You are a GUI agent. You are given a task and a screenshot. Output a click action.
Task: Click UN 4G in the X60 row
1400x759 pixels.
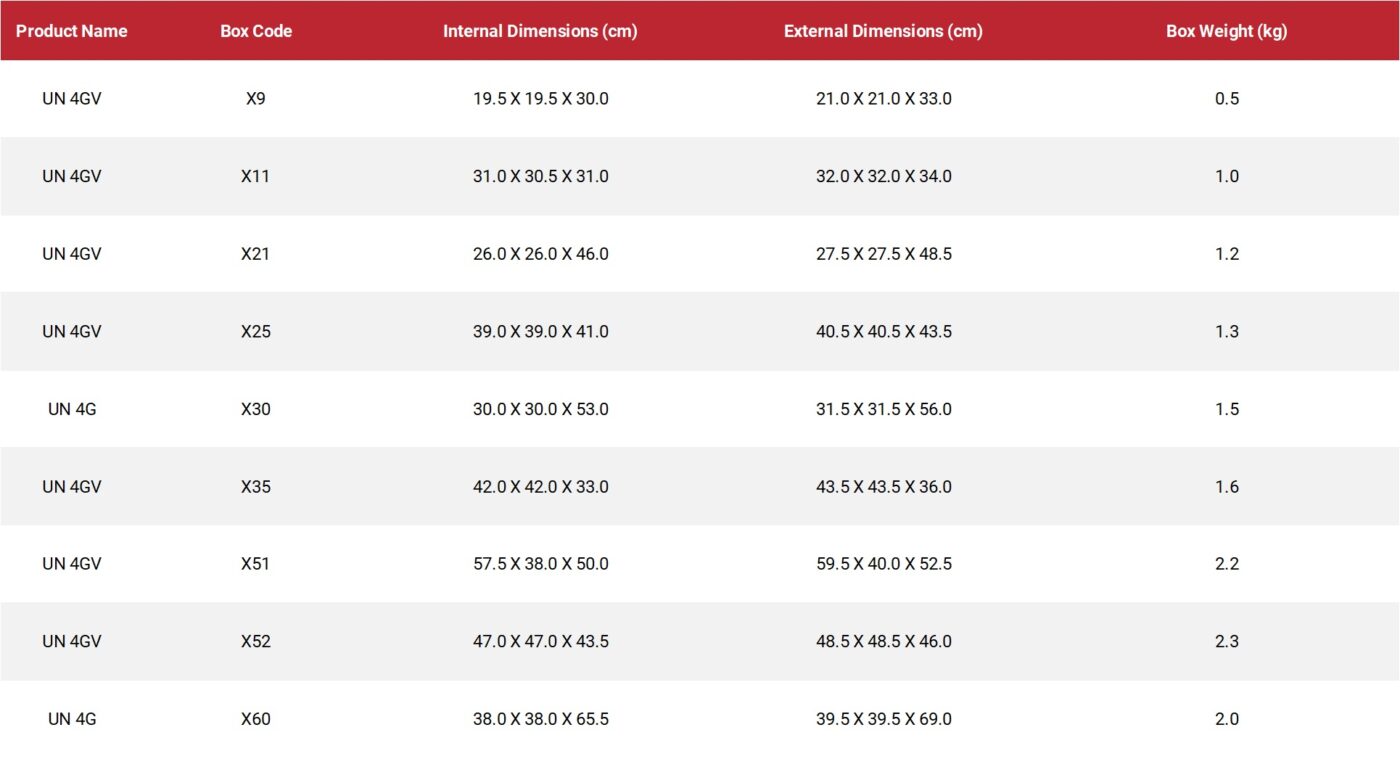click(72, 719)
